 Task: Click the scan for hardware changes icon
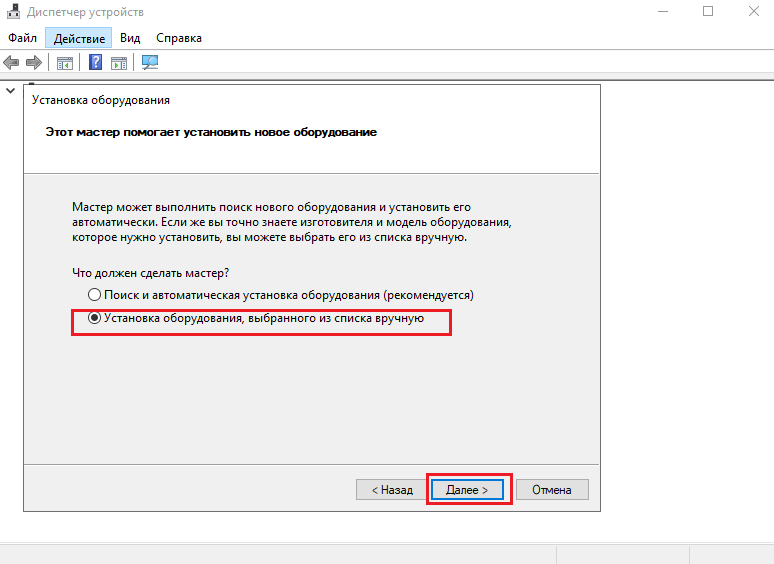pyautogui.click(x=150, y=62)
